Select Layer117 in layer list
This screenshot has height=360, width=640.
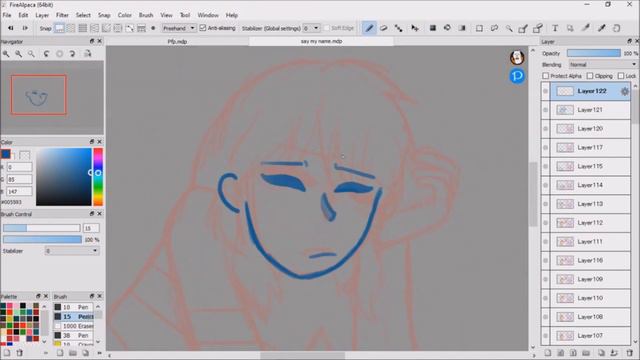[590, 147]
